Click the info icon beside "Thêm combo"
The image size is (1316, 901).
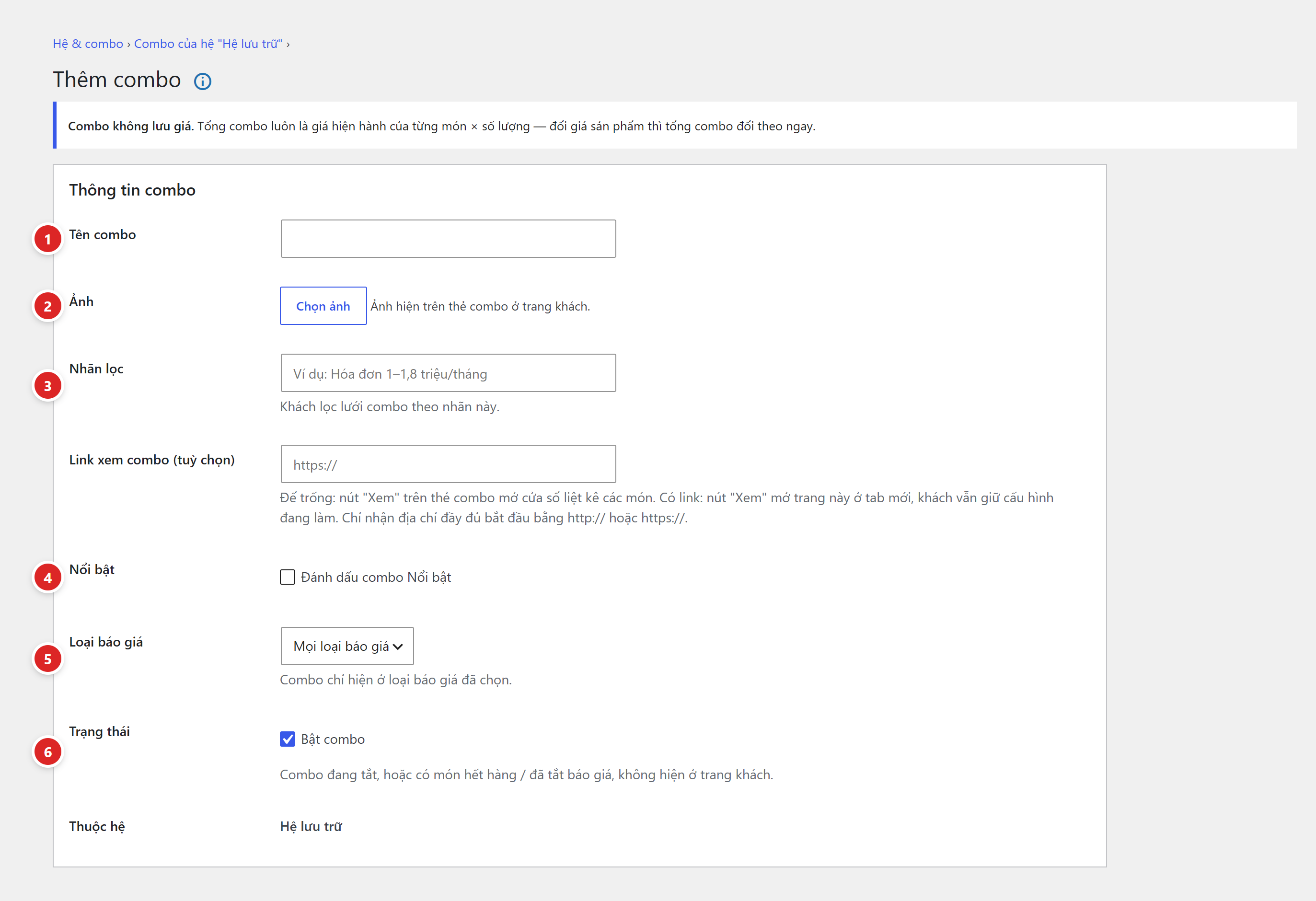(x=202, y=81)
